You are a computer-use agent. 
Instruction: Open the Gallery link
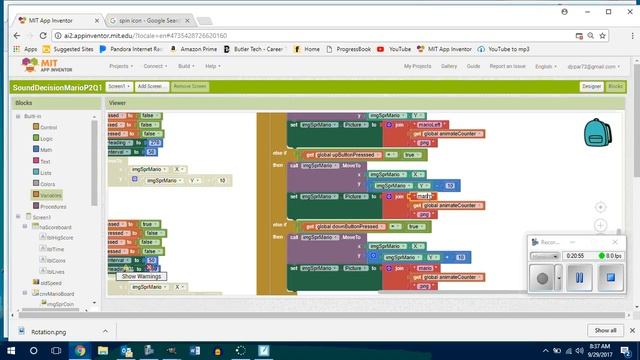tap(449, 66)
